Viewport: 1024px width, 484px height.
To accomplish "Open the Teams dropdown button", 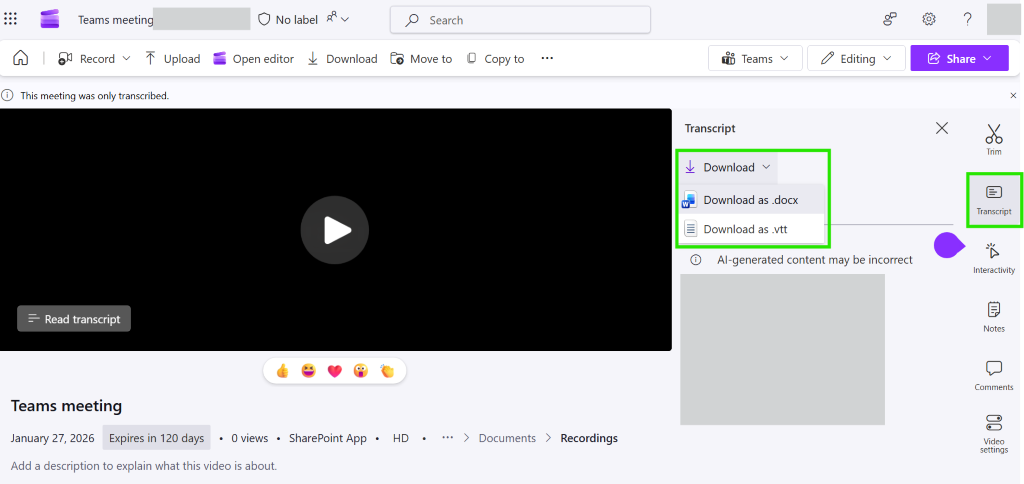I will point(756,59).
